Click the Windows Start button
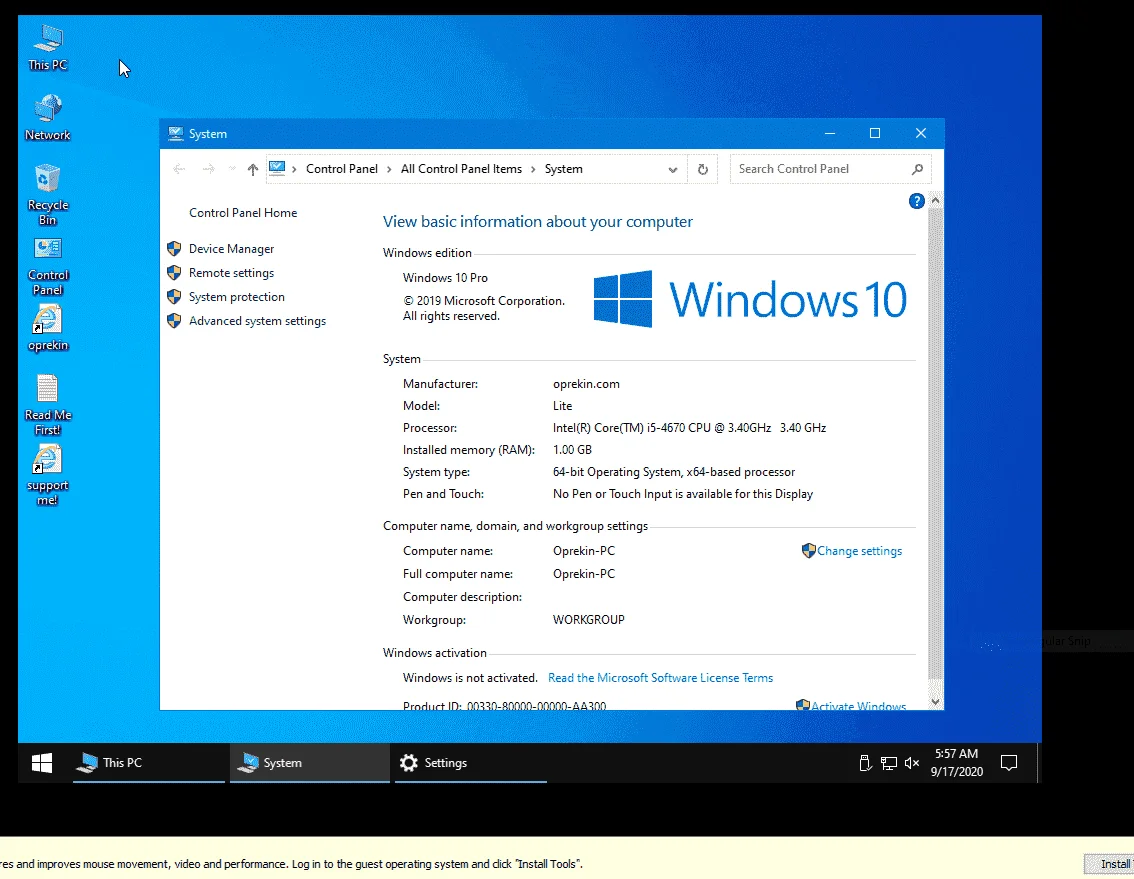The width and height of the screenshot is (1134, 879). click(42, 763)
